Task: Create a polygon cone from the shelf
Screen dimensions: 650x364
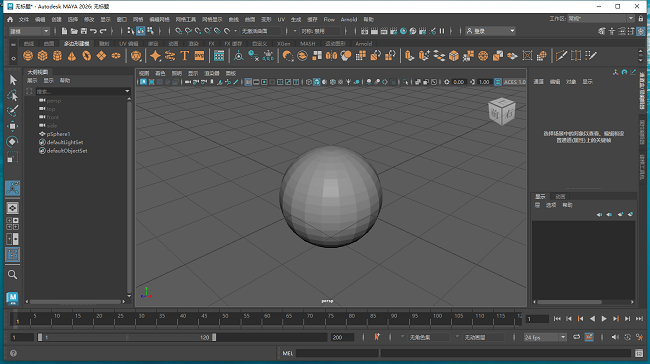Action: [x=72, y=56]
